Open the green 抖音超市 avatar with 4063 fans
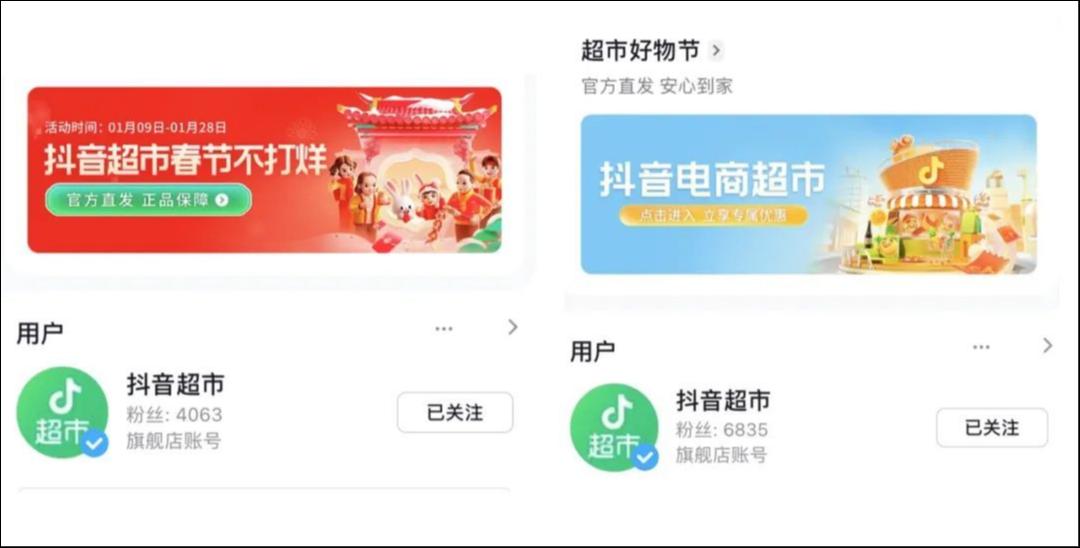Screen dimensions: 1080x548 pos(62,412)
